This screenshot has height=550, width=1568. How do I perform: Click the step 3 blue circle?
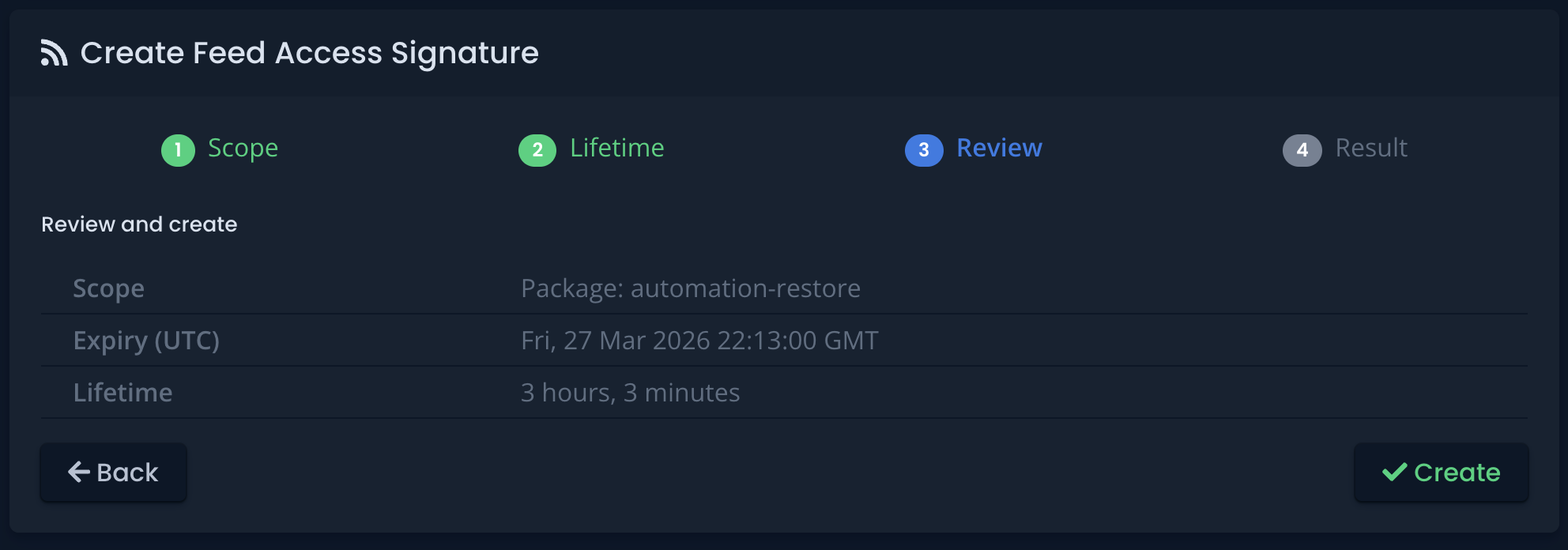pos(924,150)
